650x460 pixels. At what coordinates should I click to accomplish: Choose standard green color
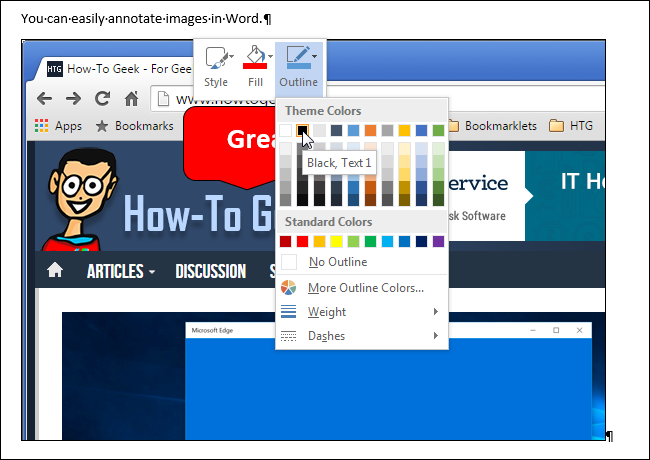370,241
